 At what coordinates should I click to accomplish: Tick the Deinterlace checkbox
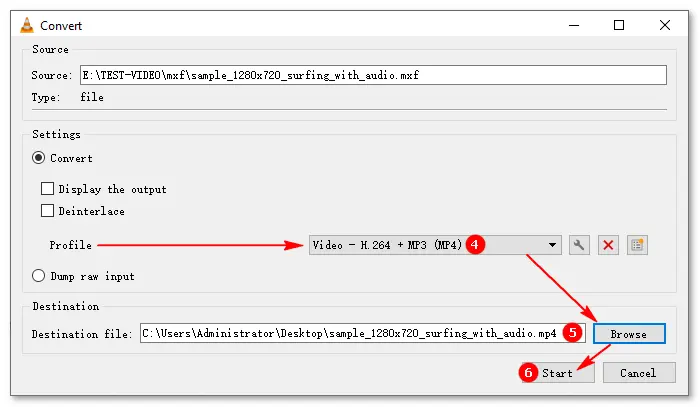(x=47, y=211)
